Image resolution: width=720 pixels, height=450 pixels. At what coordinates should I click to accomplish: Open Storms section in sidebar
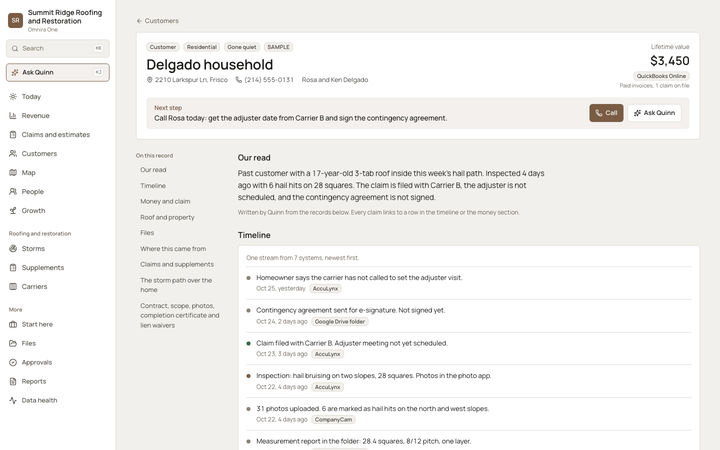point(58,248)
